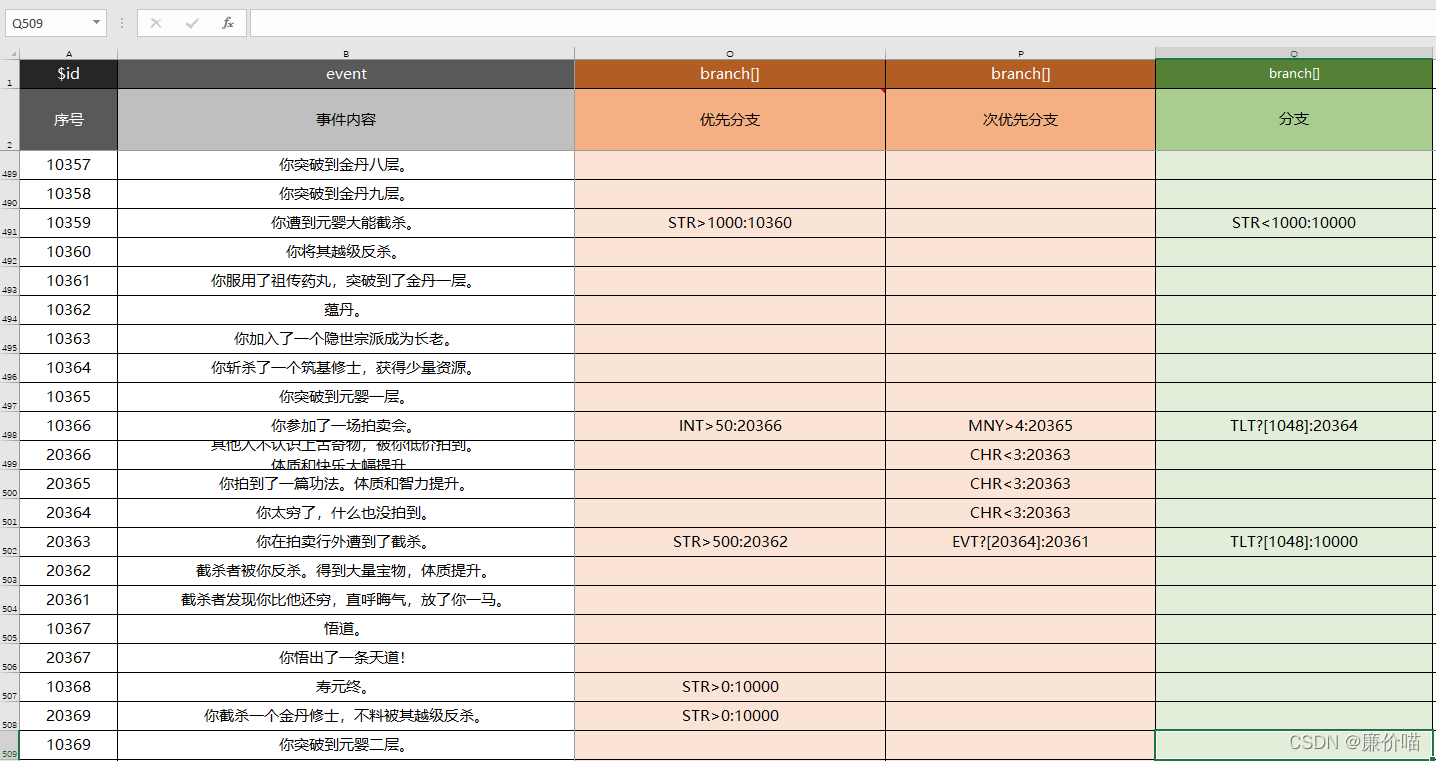Viewport: 1436px width, 761px height.
Task: Select the cell 你加入了一个隐世宗派成为长老。
Action: pyautogui.click(x=346, y=339)
